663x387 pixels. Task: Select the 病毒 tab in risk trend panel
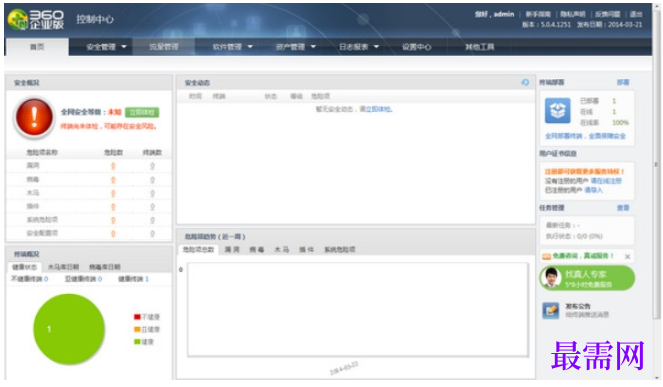tap(256, 250)
